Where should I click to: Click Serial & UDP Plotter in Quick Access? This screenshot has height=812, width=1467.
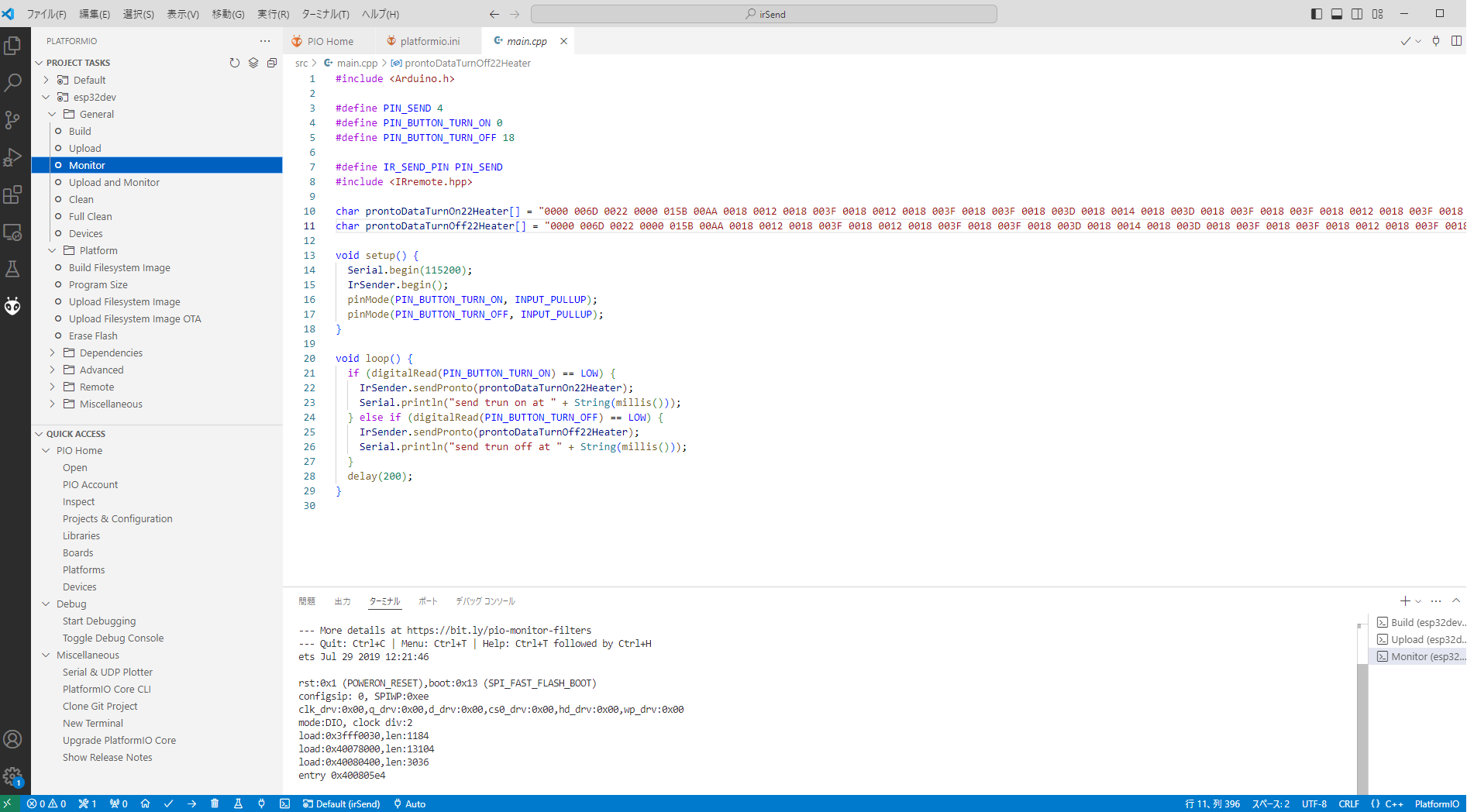click(x=107, y=672)
